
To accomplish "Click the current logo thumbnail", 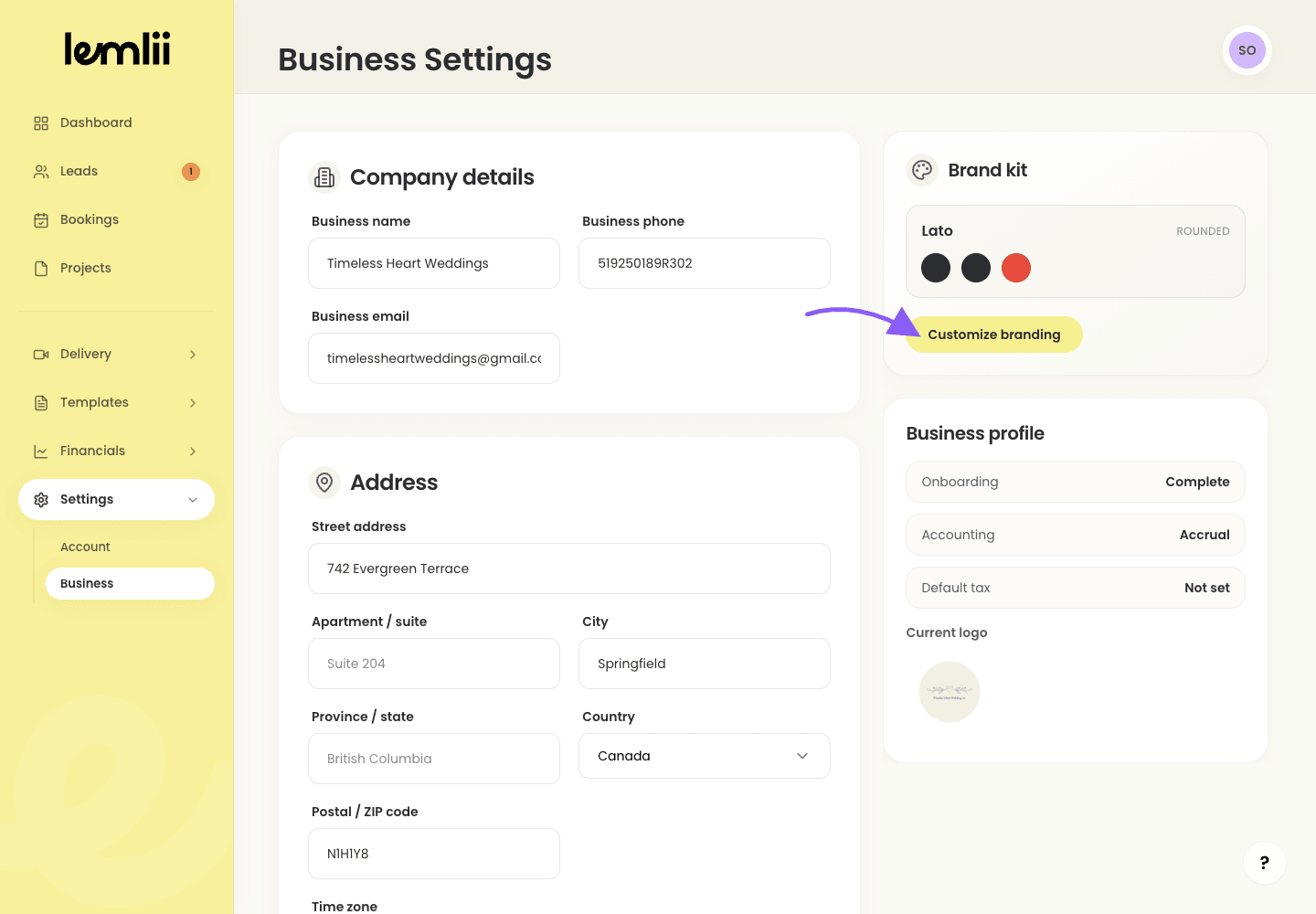I will [x=950, y=692].
